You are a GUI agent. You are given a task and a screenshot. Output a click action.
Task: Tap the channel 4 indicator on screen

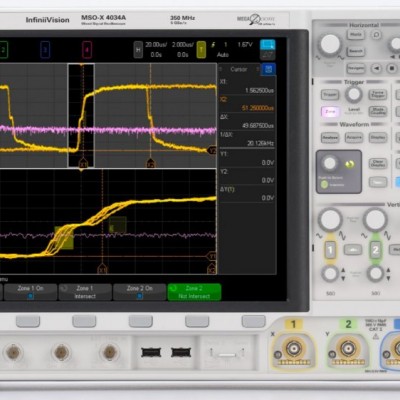(x=87, y=50)
